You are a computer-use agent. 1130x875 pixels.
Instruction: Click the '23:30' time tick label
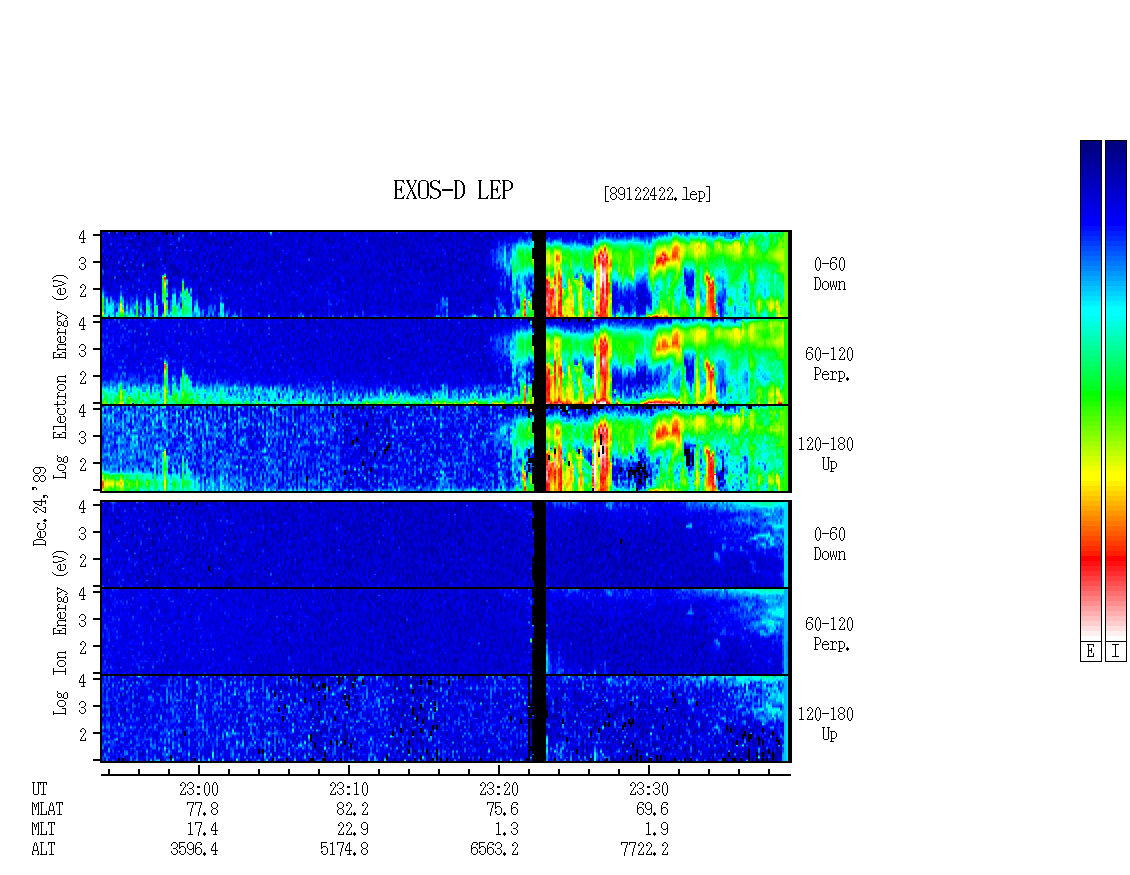pos(649,789)
